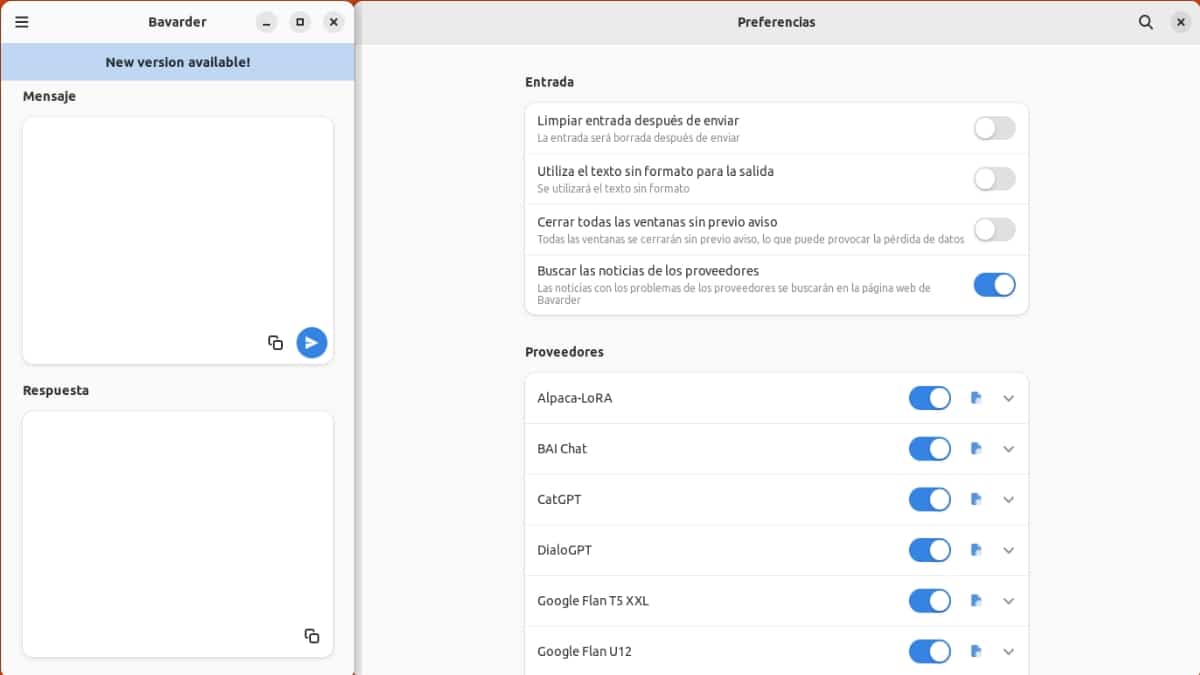Click 'Se utilizará el texto sin formato' subtitle
Viewport: 1200px width, 675px height.
613,189
